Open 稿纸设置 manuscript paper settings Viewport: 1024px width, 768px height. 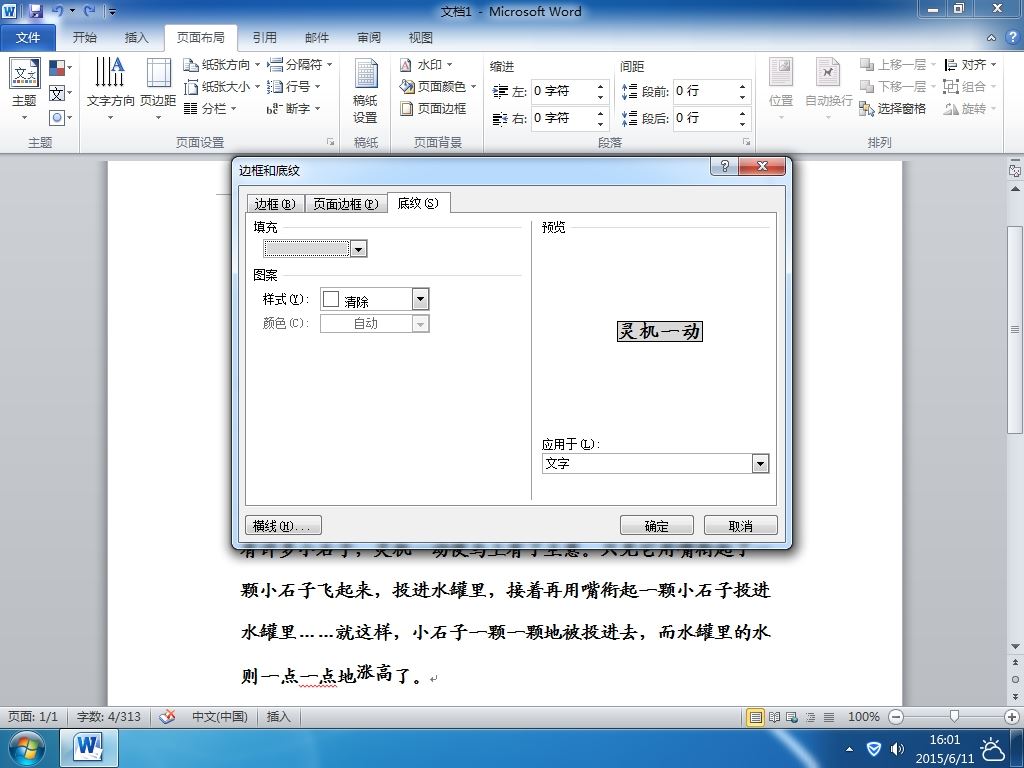(365, 91)
